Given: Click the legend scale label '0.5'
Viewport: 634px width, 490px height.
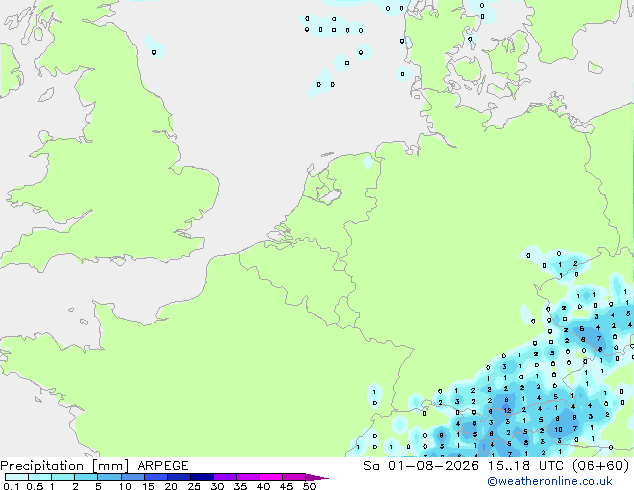Looking at the screenshot, I should click(x=34, y=486).
